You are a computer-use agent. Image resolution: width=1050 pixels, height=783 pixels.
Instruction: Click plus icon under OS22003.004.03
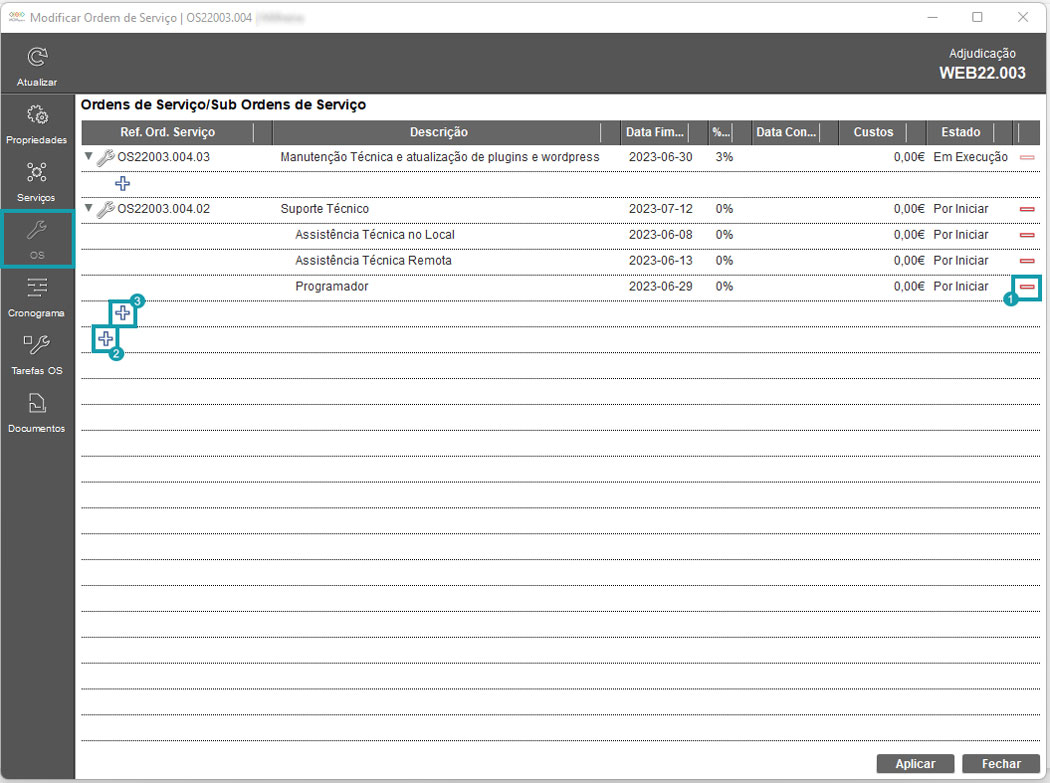pos(123,183)
